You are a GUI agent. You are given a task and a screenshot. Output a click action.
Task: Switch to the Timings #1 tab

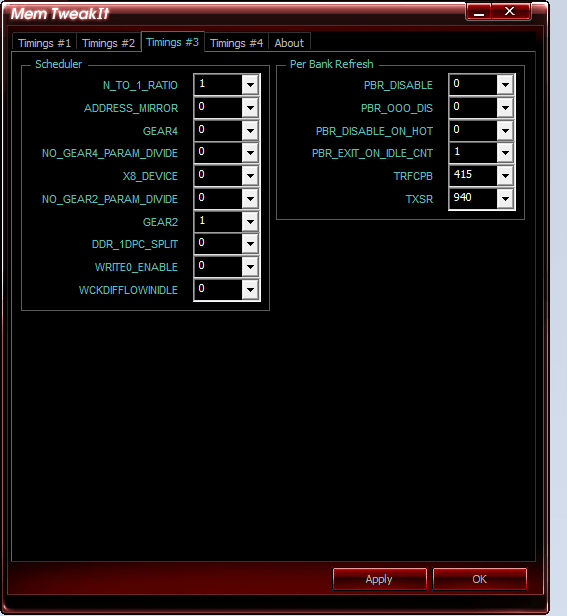[44, 43]
